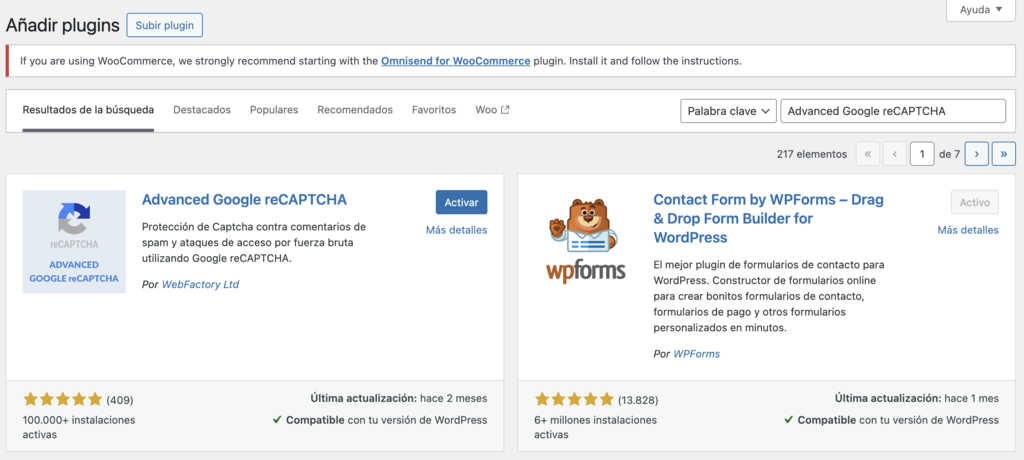This screenshot has height=460, width=1024.
Task: Click the current page number field
Action: (921, 154)
